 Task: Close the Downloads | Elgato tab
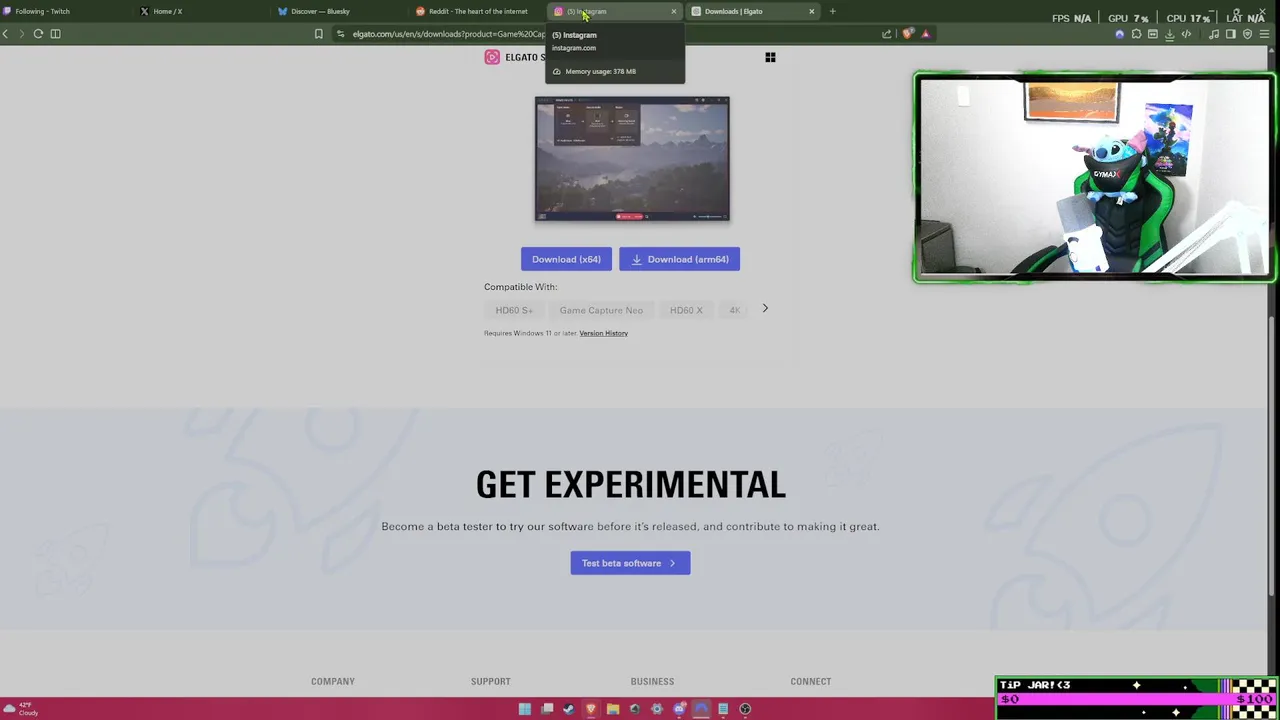tap(811, 11)
